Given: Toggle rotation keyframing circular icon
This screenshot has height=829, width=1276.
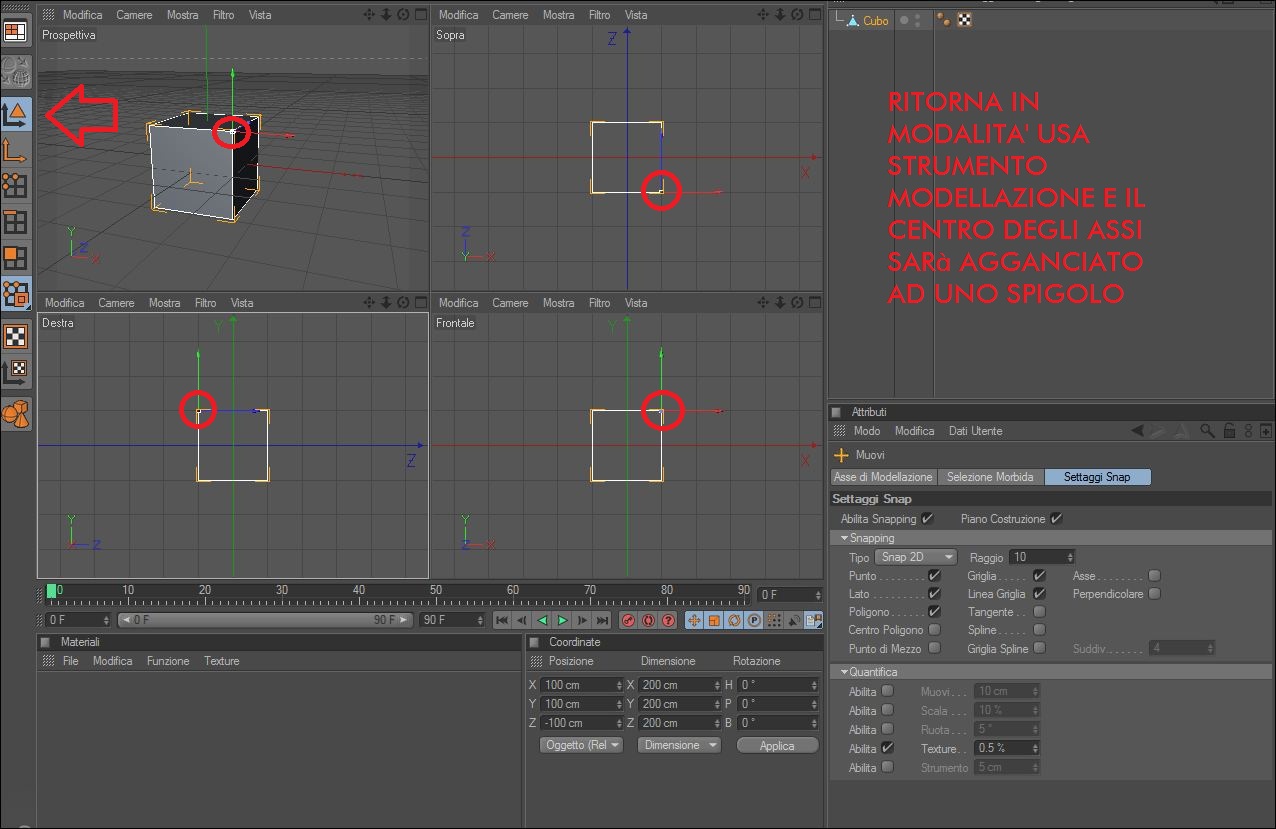Looking at the screenshot, I should [x=733, y=620].
